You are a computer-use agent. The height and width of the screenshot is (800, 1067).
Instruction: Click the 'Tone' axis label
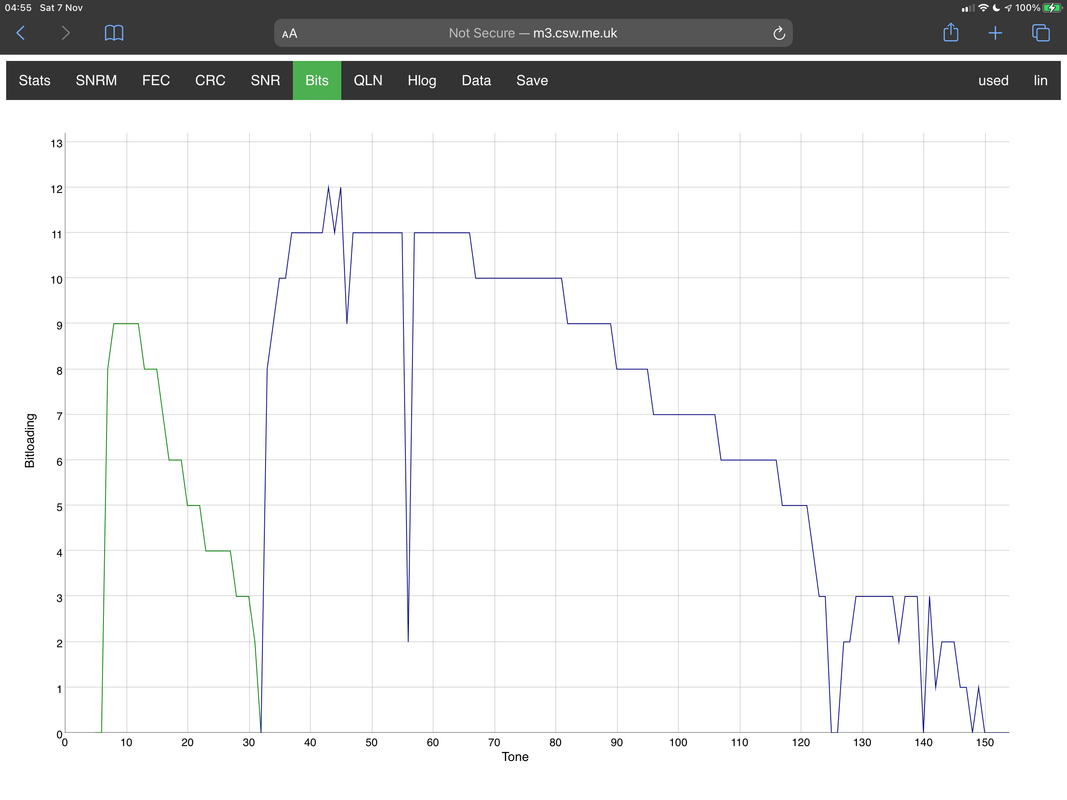point(515,756)
